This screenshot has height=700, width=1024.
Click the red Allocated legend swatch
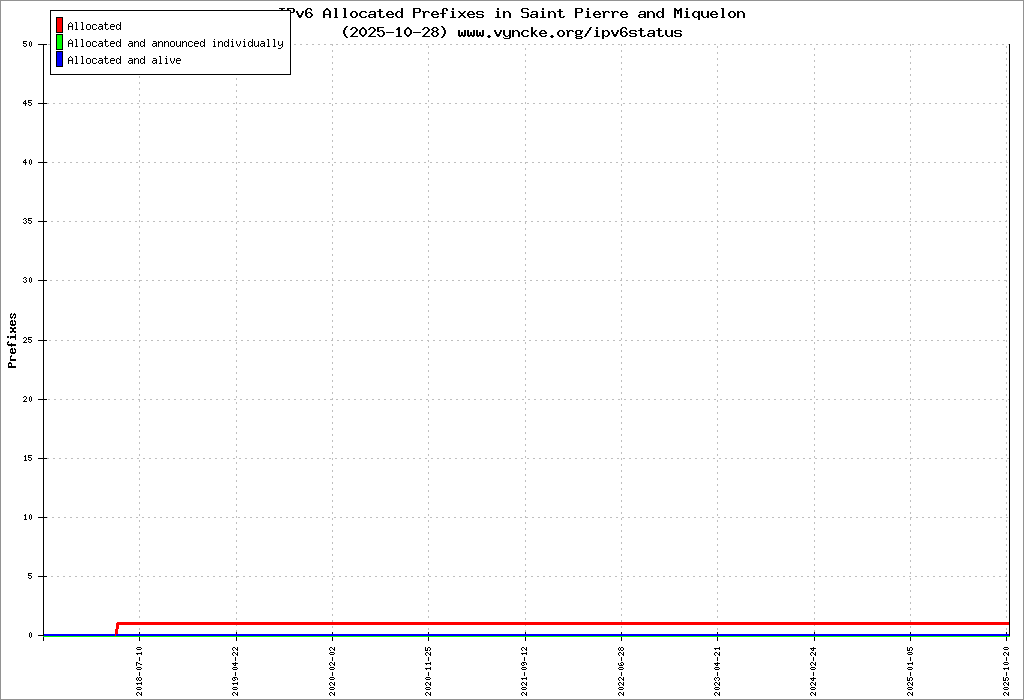[59, 26]
